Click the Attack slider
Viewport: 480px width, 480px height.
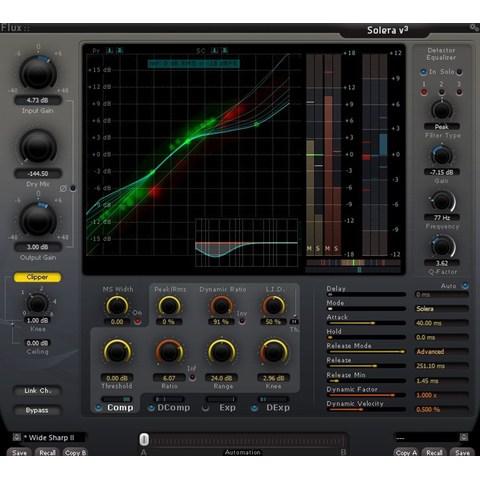coord(366,323)
